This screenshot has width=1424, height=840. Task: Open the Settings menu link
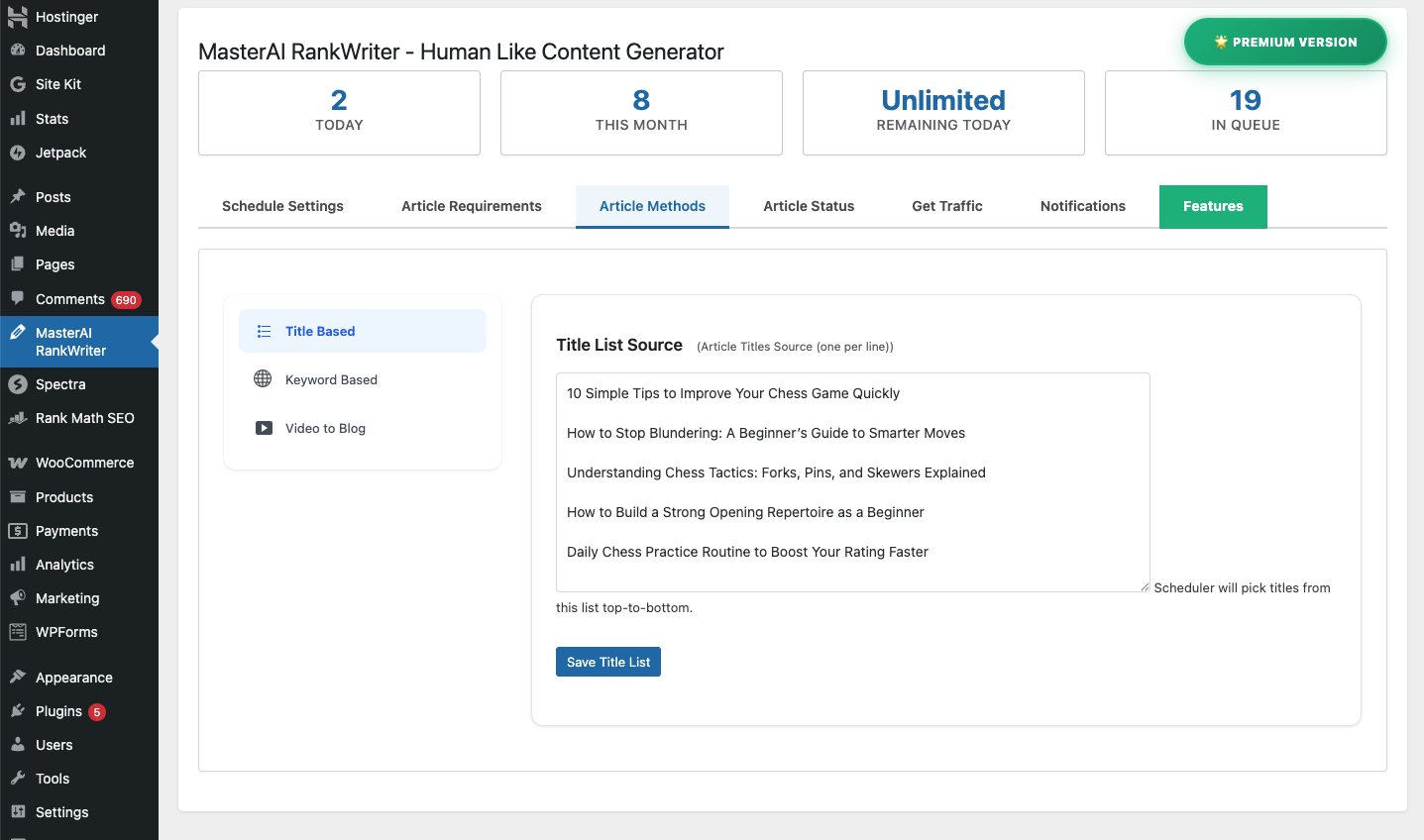(79, 812)
